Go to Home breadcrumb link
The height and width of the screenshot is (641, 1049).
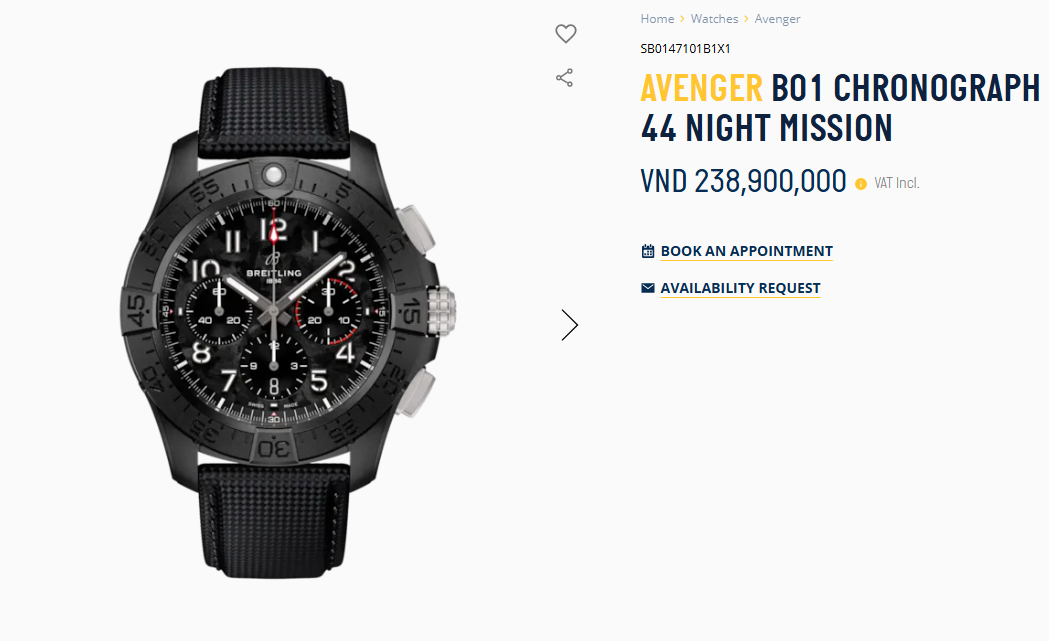pyautogui.click(x=657, y=19)
